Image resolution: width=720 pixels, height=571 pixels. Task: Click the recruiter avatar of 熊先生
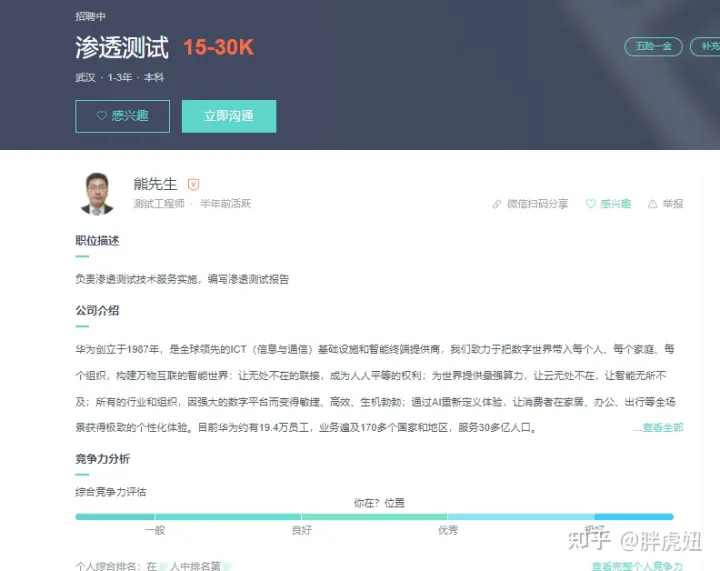pos(97,193)
